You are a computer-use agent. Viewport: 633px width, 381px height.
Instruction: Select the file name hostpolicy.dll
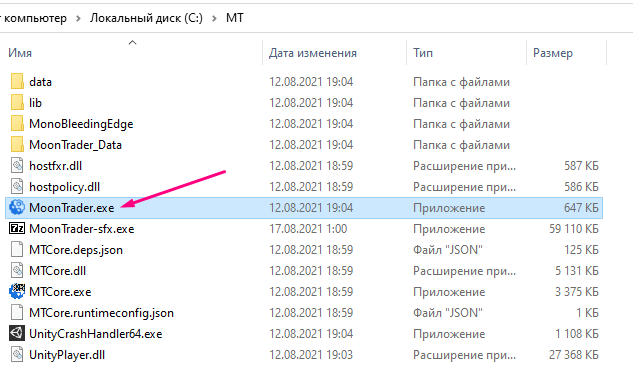click(x=64, y=187)
